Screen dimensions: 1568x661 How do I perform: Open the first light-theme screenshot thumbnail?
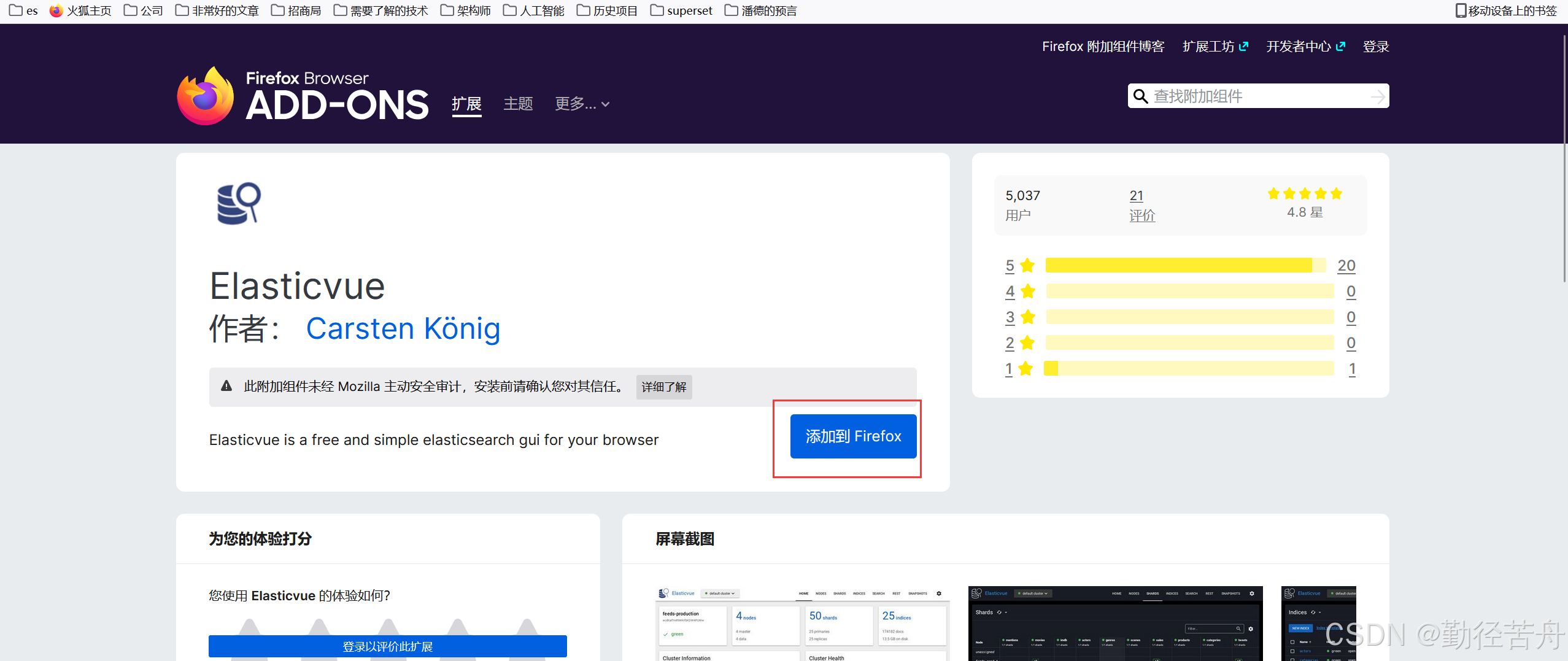click(802, 624)
